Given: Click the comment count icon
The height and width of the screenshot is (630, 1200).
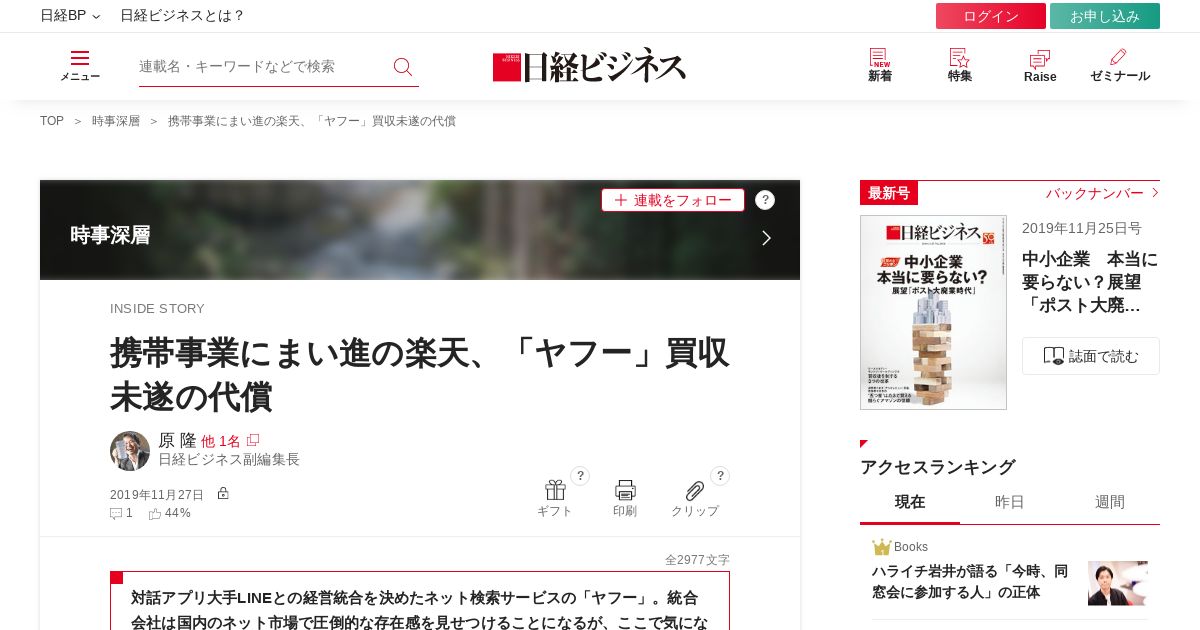Looking at the screenshot, I should pos(116,513).
